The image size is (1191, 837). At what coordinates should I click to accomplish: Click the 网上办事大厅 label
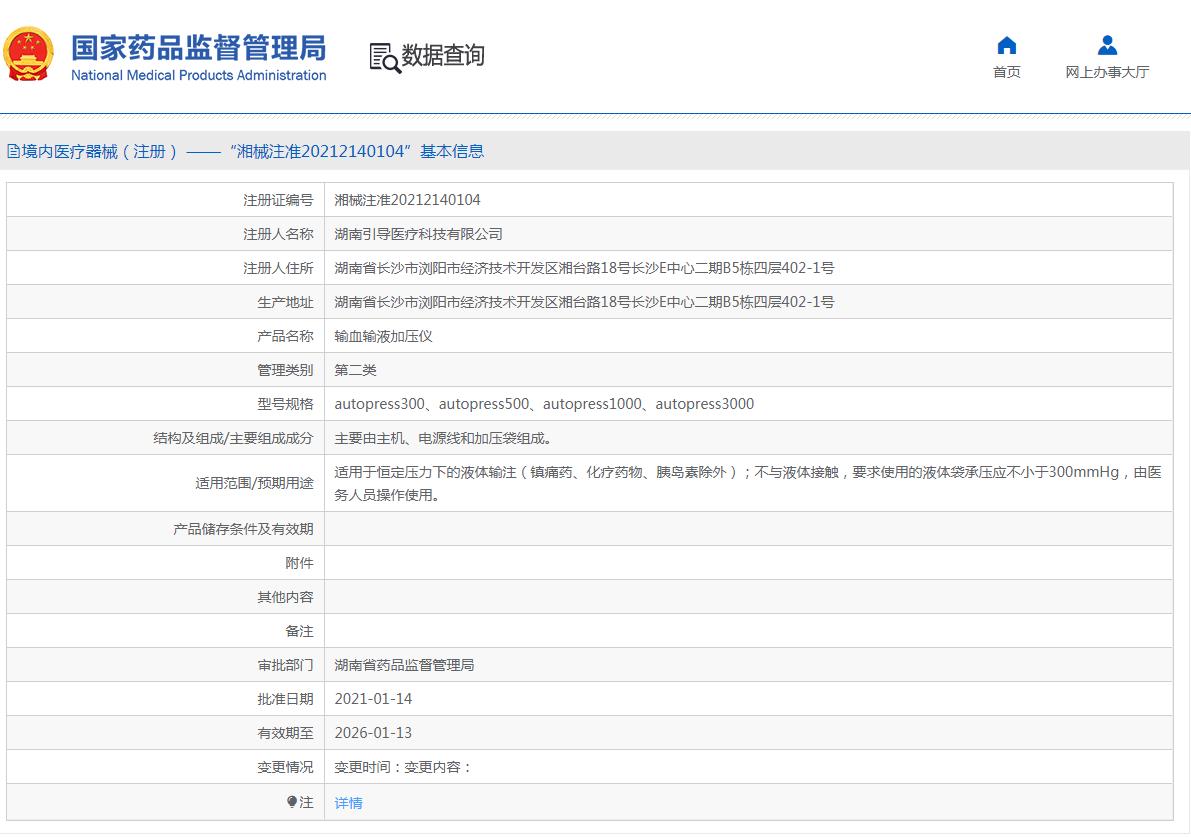click(1107, 72)
